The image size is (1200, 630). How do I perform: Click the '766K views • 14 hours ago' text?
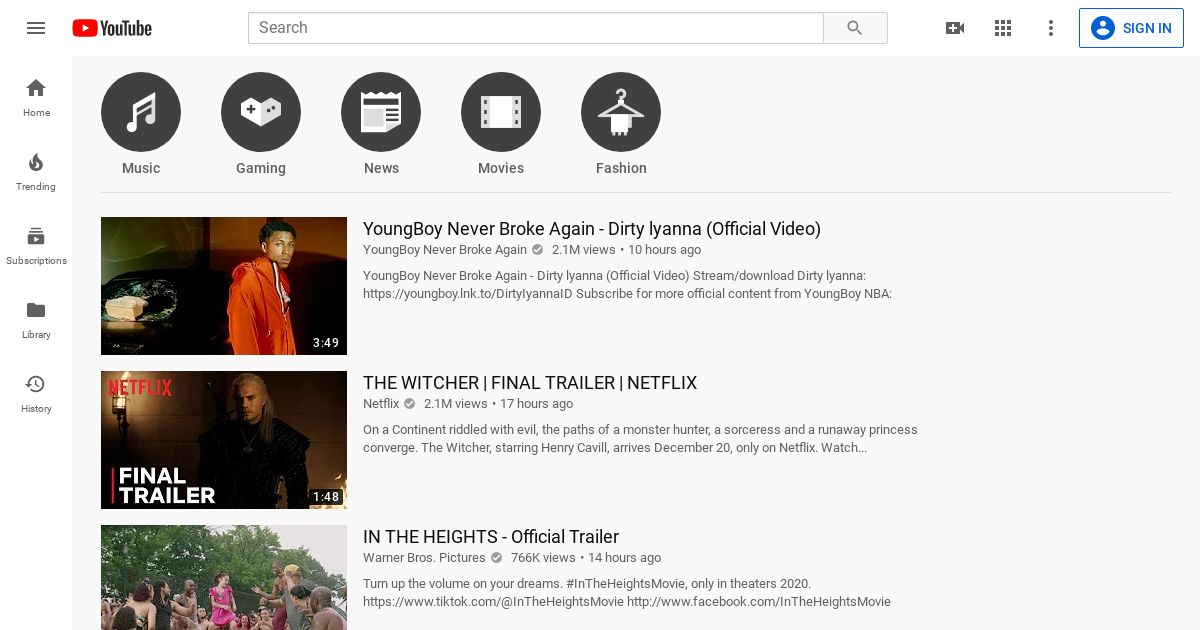coord(586,558)
